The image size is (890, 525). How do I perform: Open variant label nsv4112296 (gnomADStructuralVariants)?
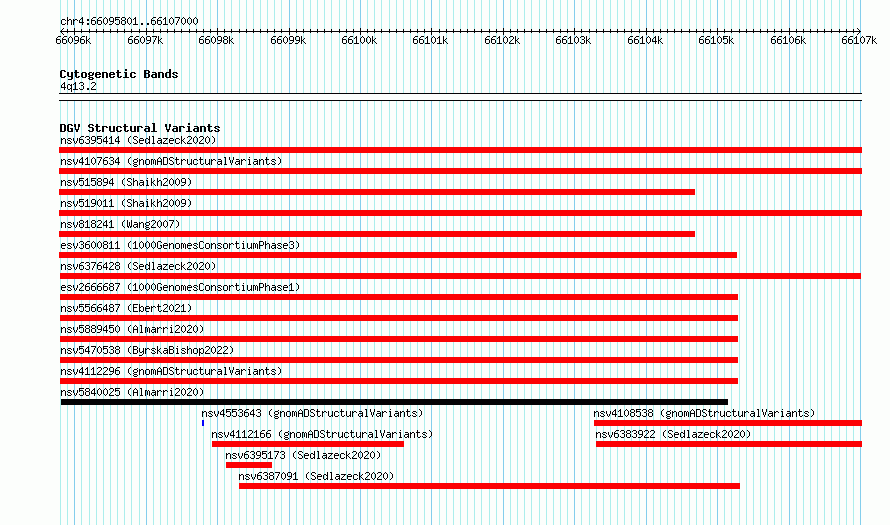(x=171, y=371)
